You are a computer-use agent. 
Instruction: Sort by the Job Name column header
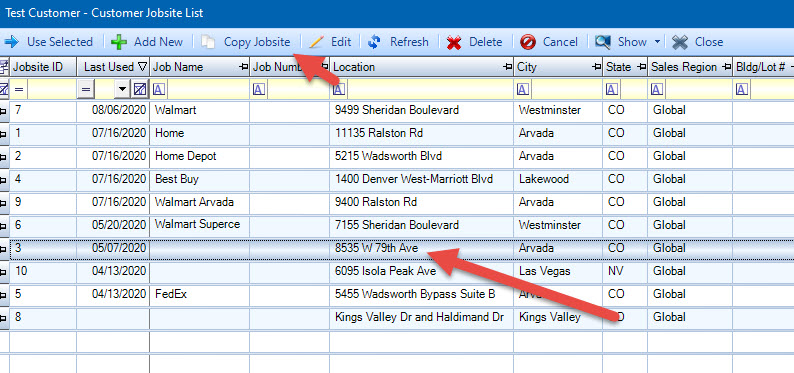[x=200, y=67]
